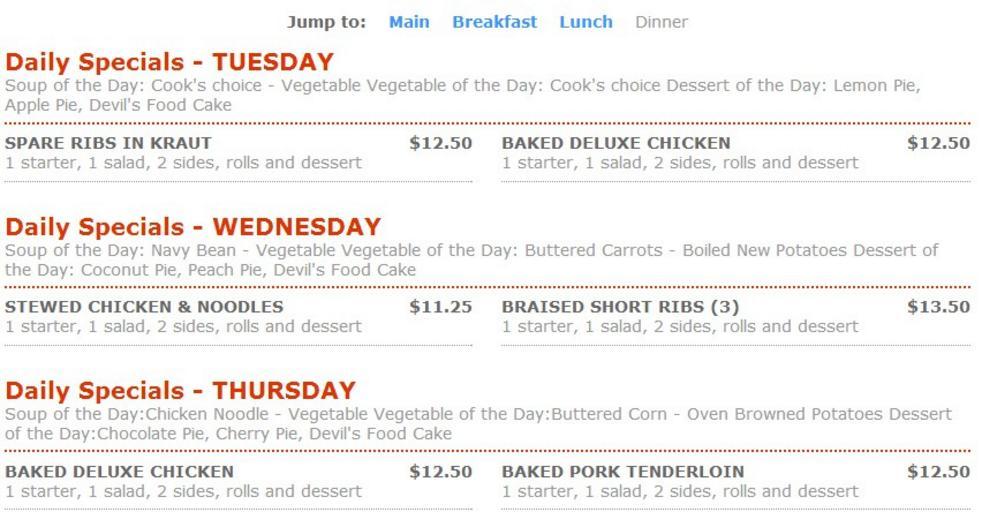Select Tuesday's Baked Deluxe Chicken item
Screen dimensions: 982x512
(616, 143)
